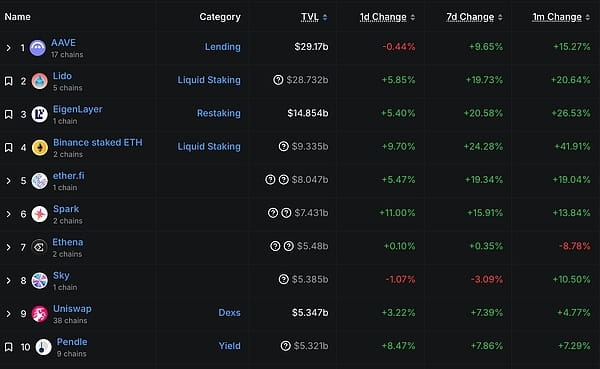
Task: Expand the AAVE row chevron
Action: [8, 48]
